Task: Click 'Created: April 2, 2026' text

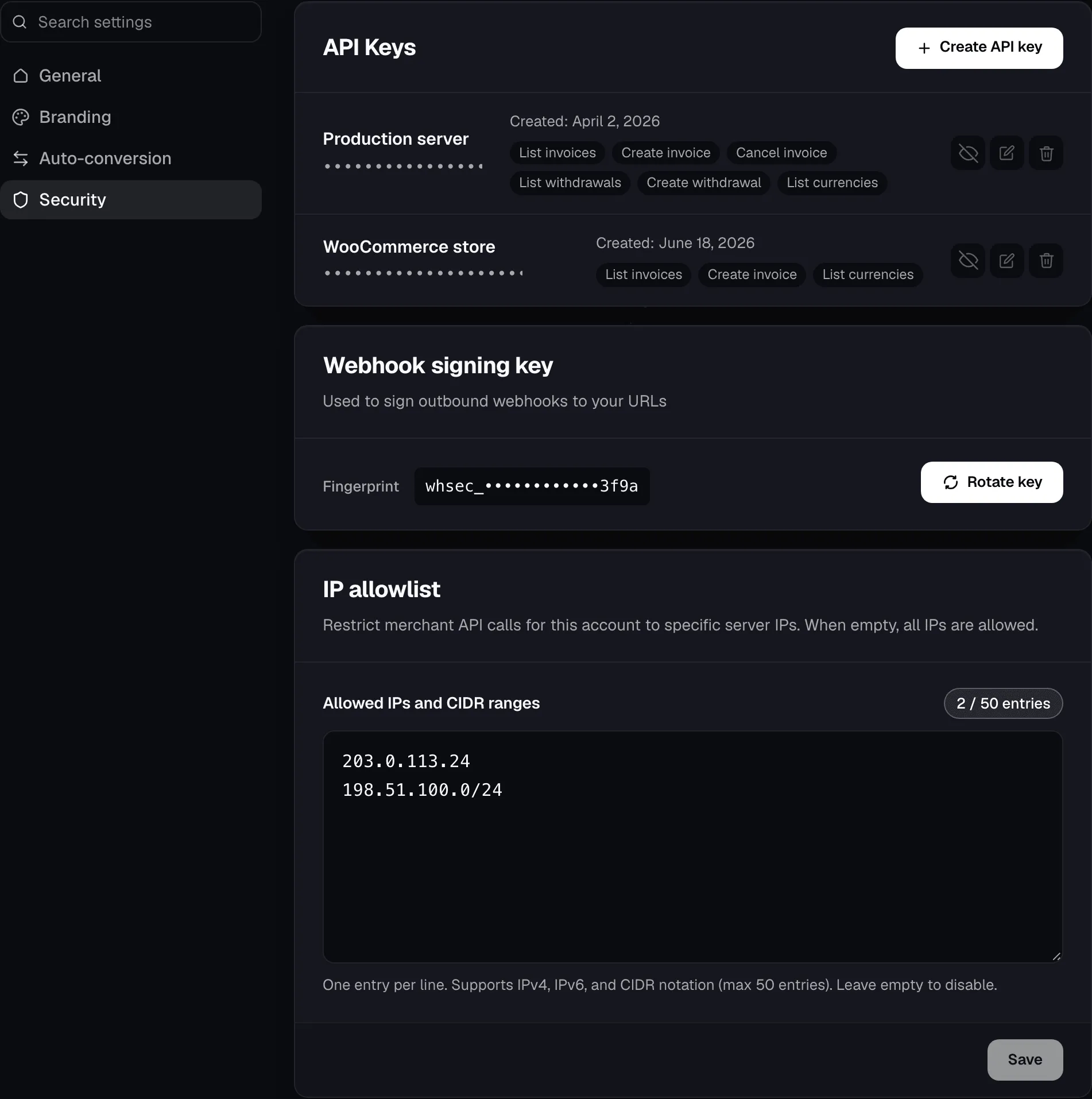Action: pyautogui.click(x=584, y=121)
